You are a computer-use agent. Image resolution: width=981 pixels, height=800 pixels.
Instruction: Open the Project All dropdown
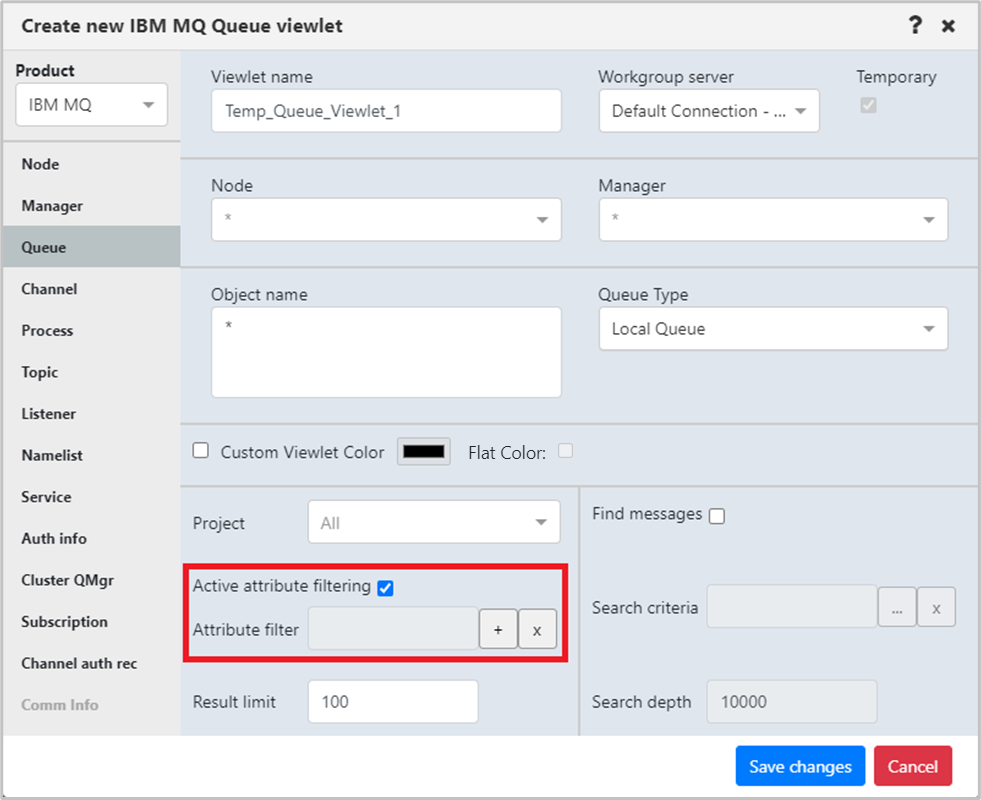pos(434,522)
